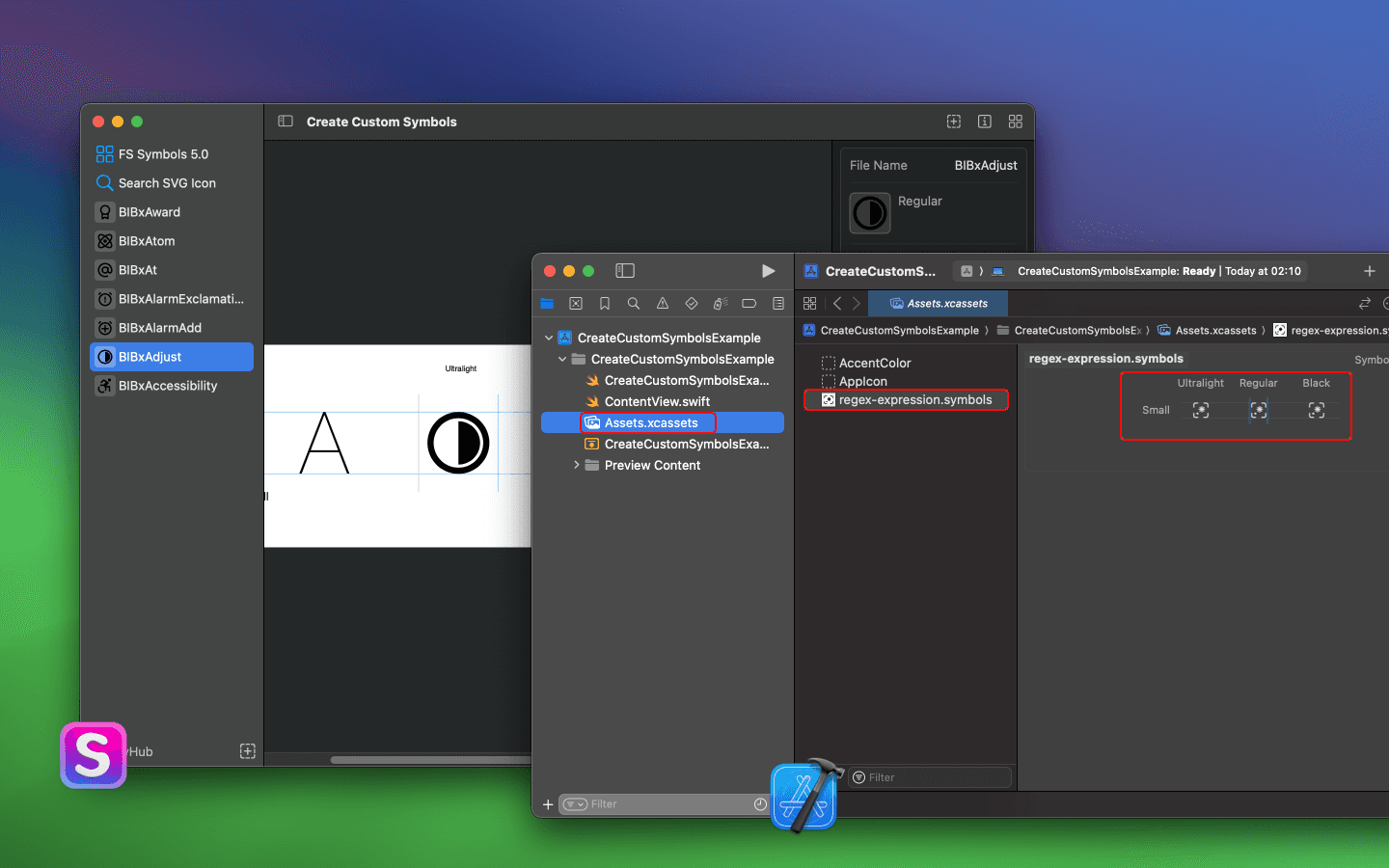This screenshot has width=1389, height=868.
Task: Open the Debug navigator
Action: pyautogui.click(x=721, y=303)
